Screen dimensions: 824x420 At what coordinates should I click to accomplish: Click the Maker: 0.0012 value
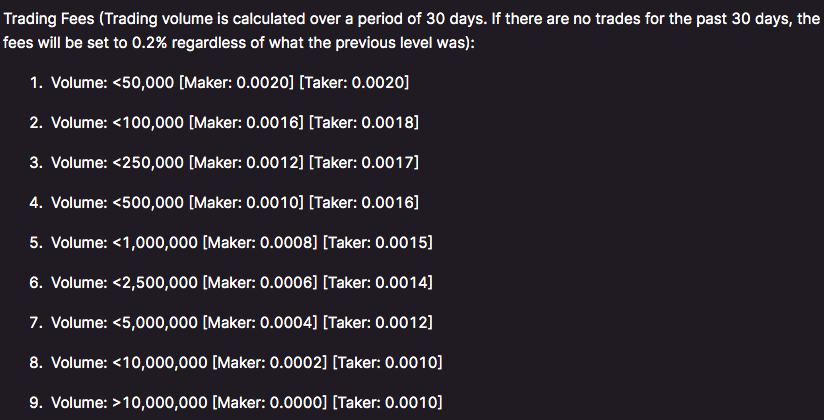coord(246,162)
